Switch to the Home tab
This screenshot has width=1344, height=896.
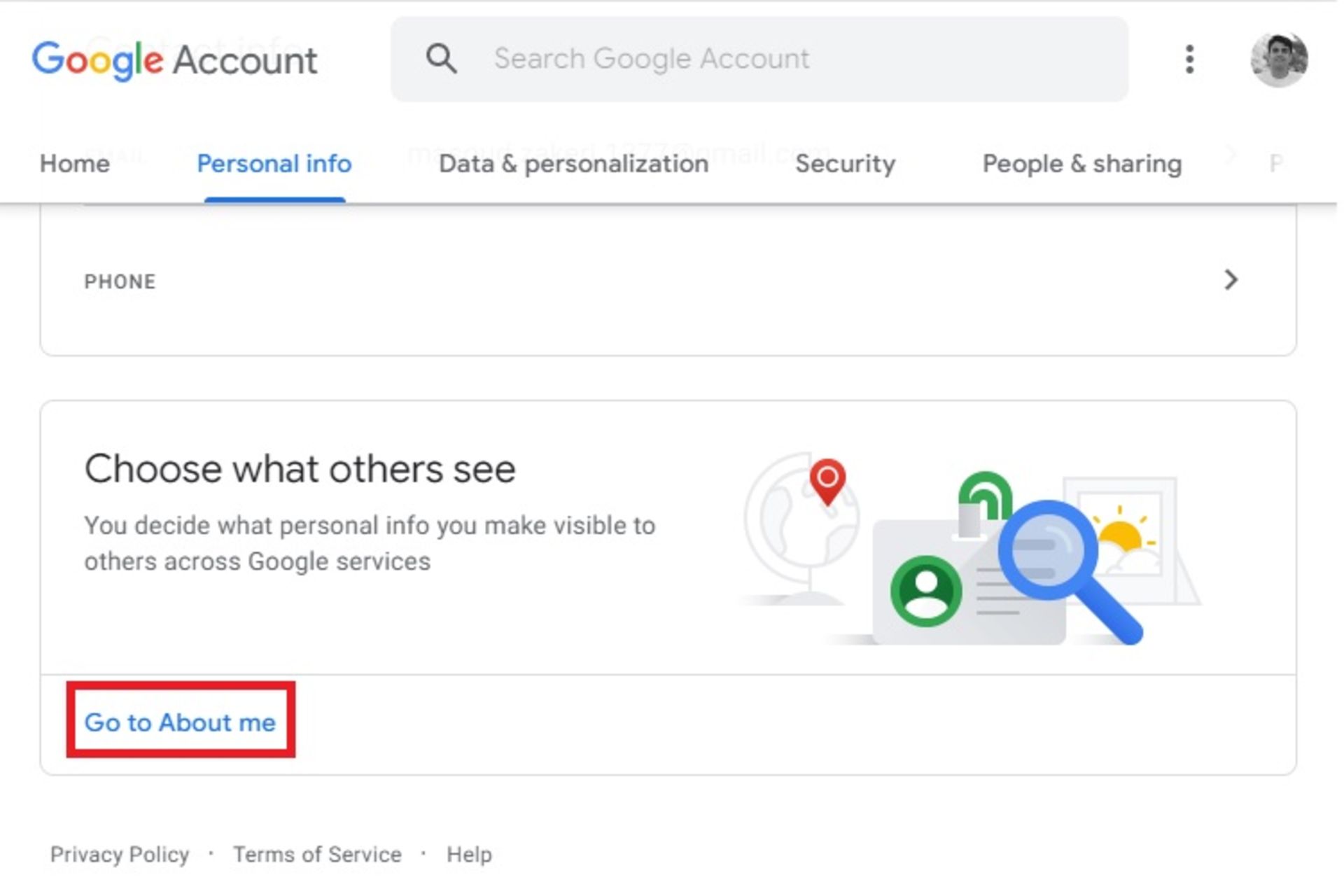point(75,164)
